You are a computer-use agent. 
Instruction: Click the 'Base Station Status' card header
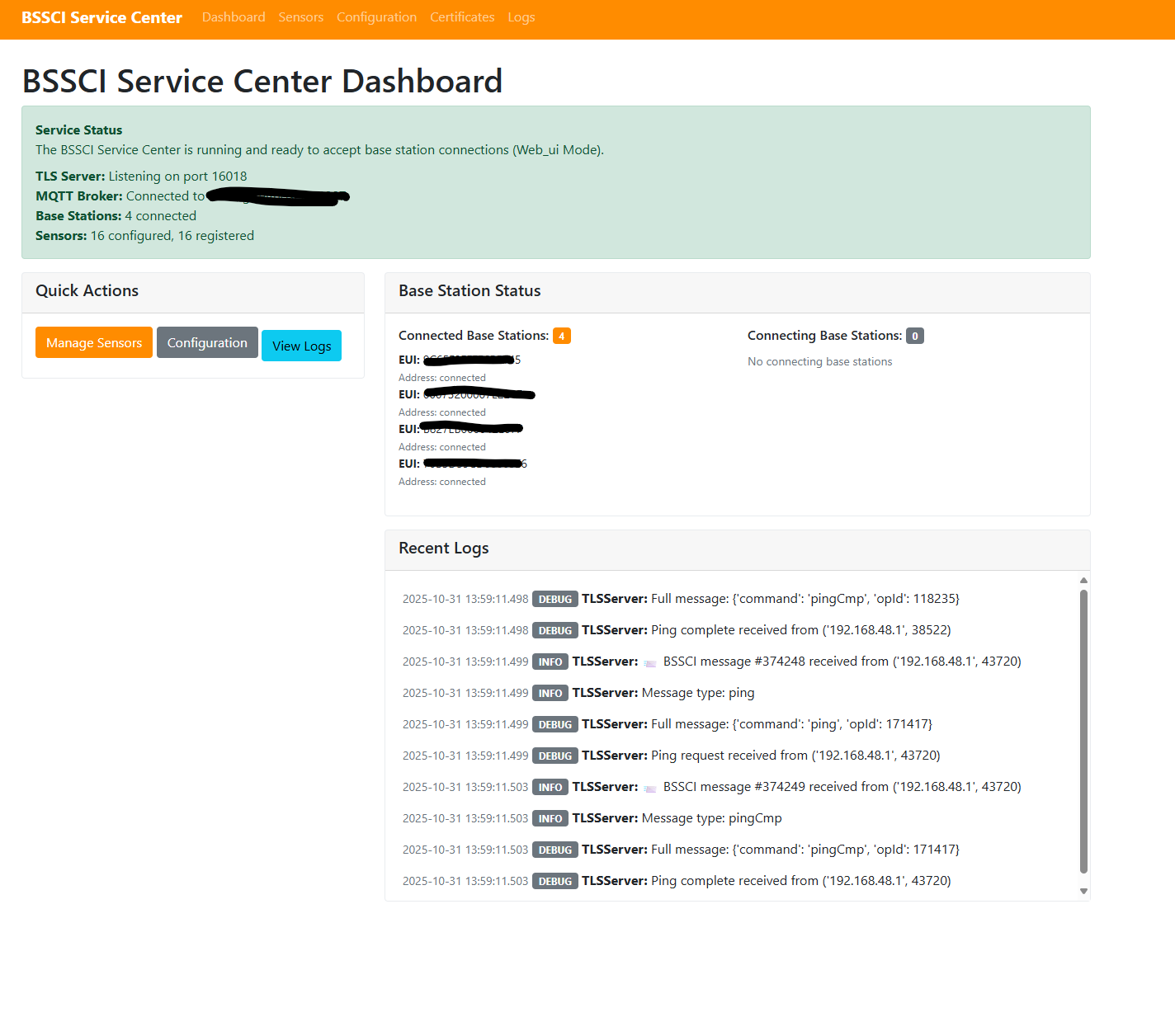click(x=738, y=292)
